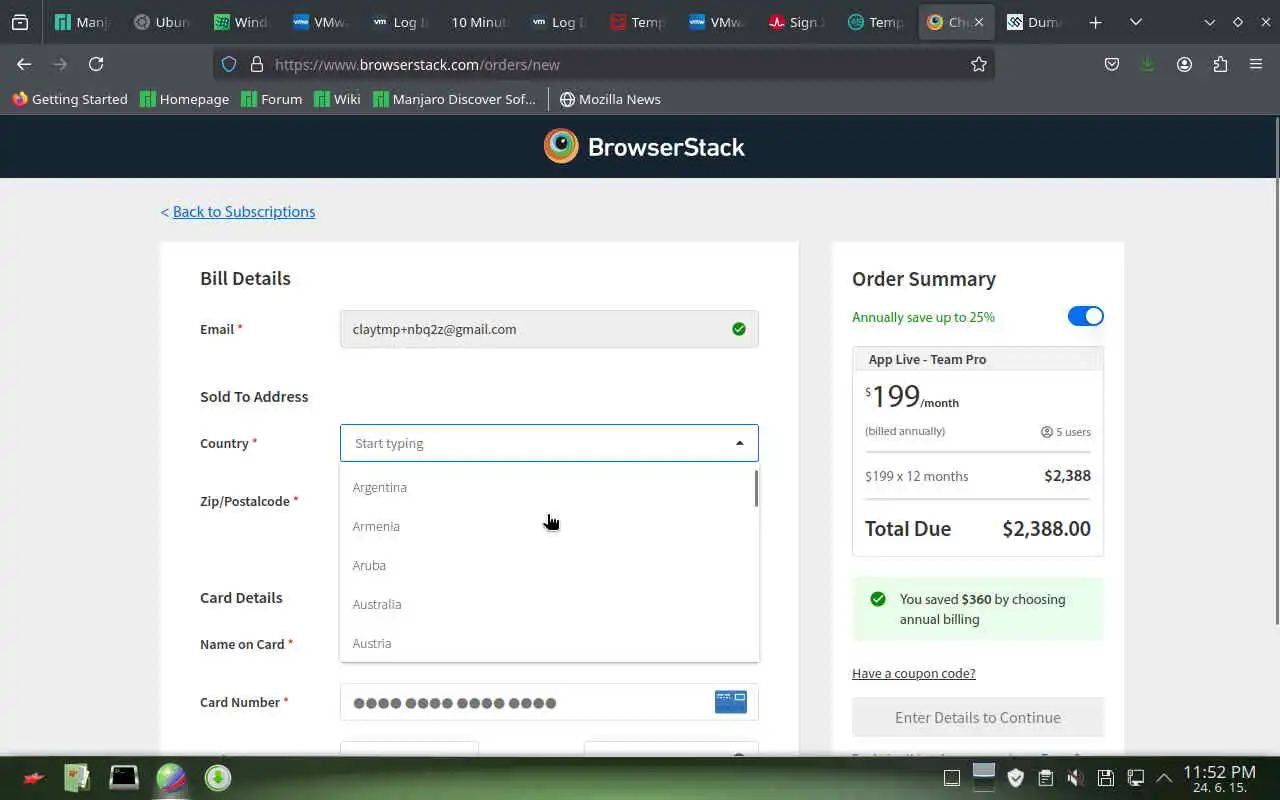Click the users icon beside 5 users
Viewport: 1280px width, 800px height.
(x=1047, y=432)
